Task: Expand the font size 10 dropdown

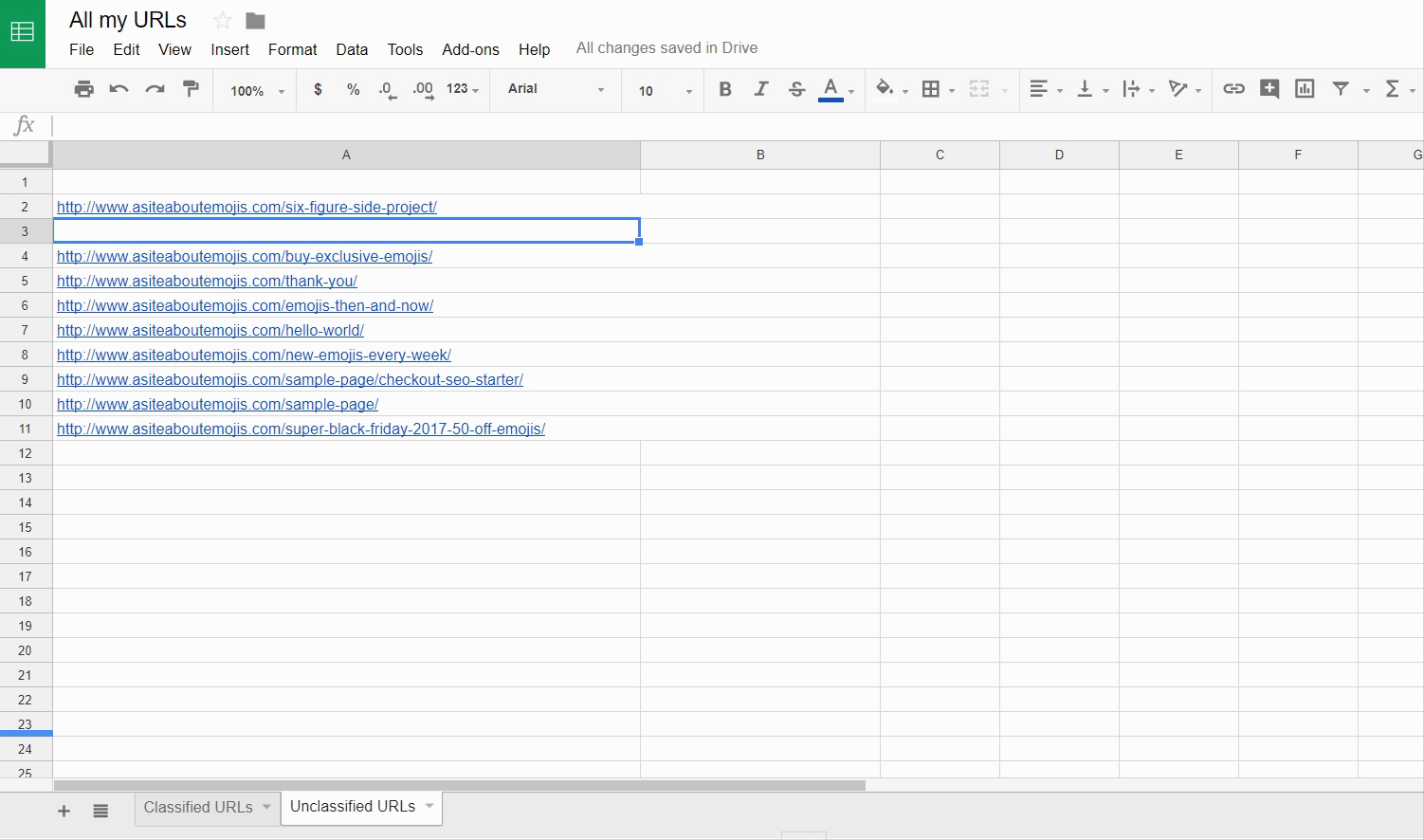Action: click(x=664, y=91)
